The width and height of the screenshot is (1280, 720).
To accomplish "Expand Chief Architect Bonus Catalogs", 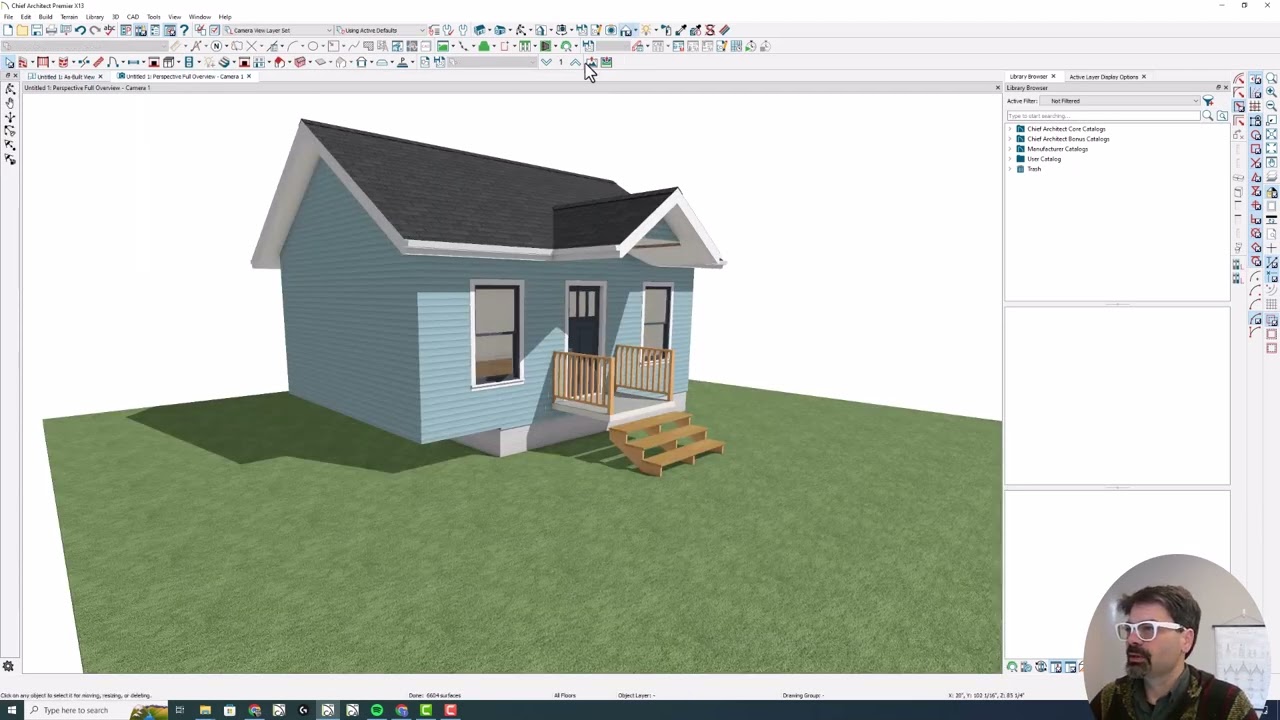I will point(1009,139).
